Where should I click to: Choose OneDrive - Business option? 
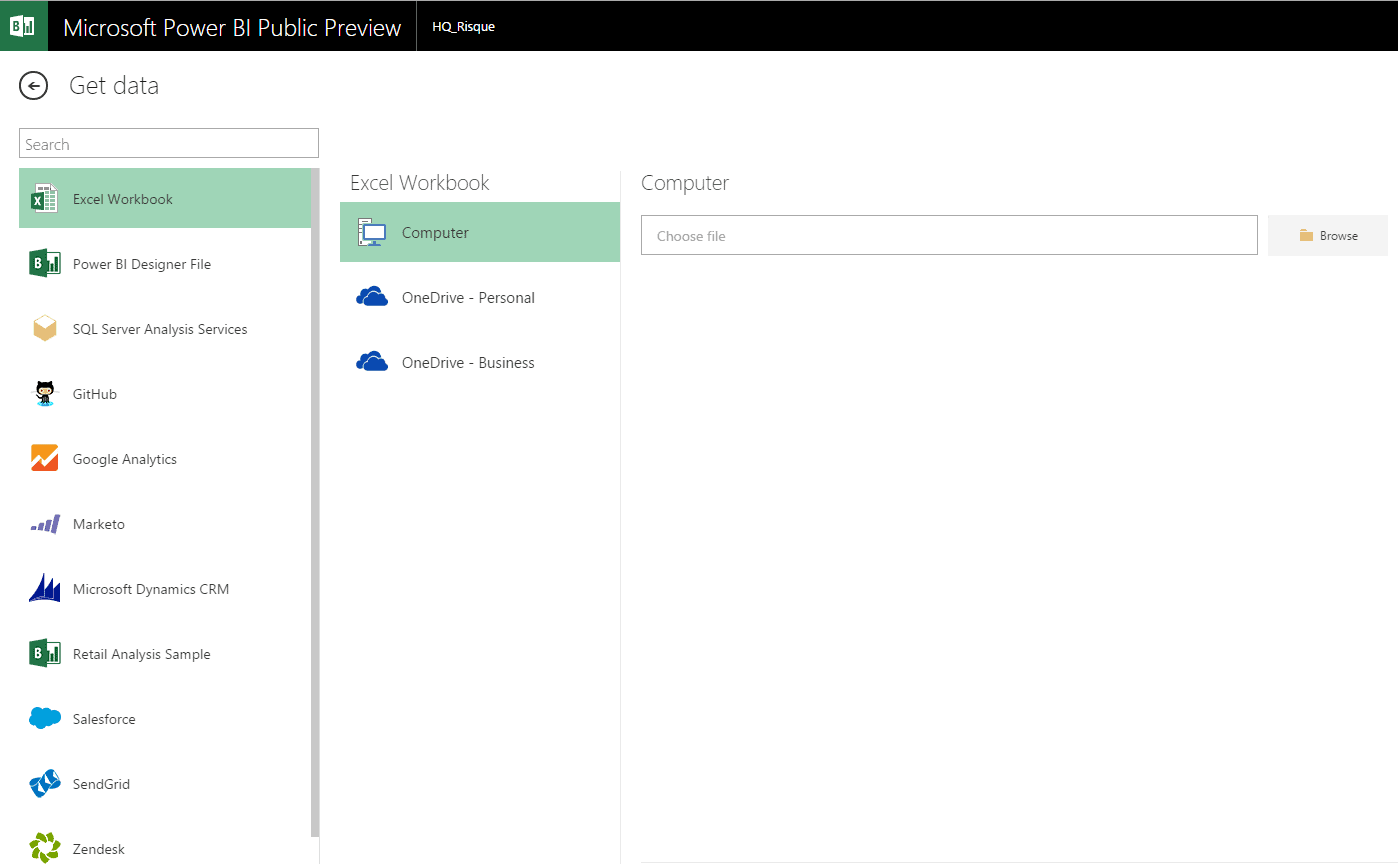click(x=468, y=363)
